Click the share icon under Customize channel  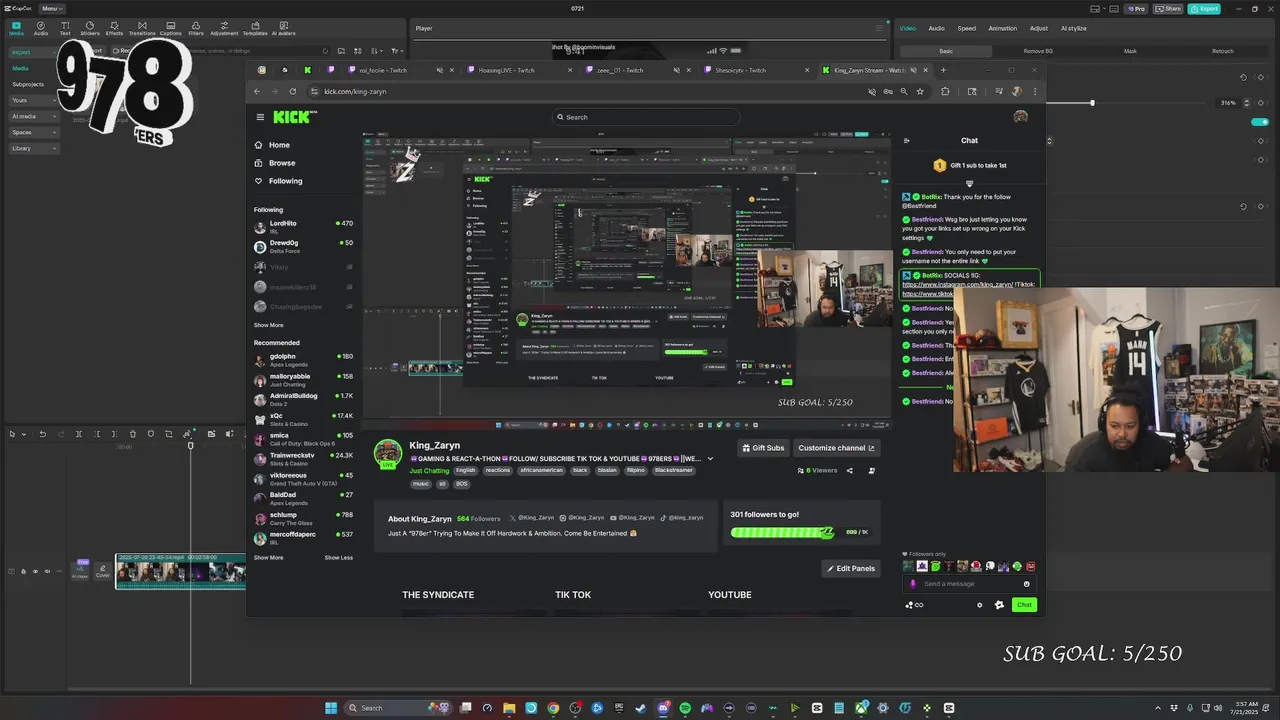tap(850, 470)
